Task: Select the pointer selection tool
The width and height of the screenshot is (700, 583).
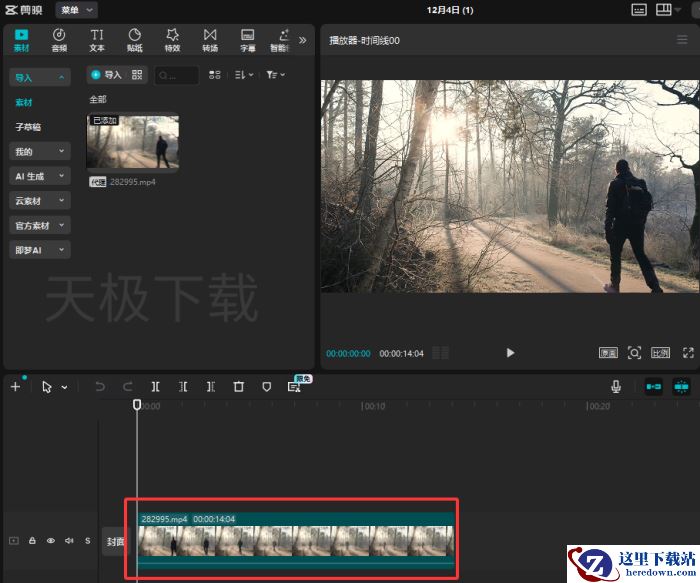Action: [46, 387]
